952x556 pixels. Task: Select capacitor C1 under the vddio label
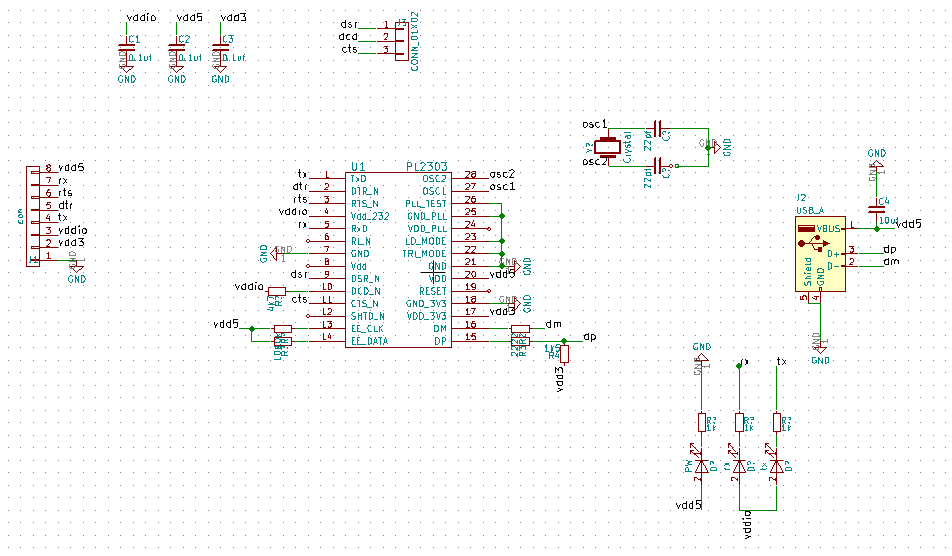(x=126, y=47)
